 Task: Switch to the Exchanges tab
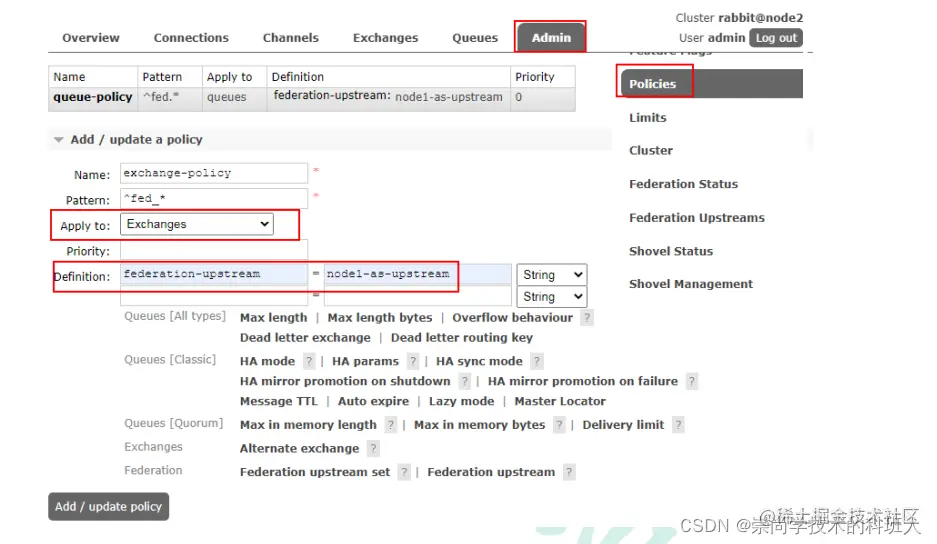385,38
